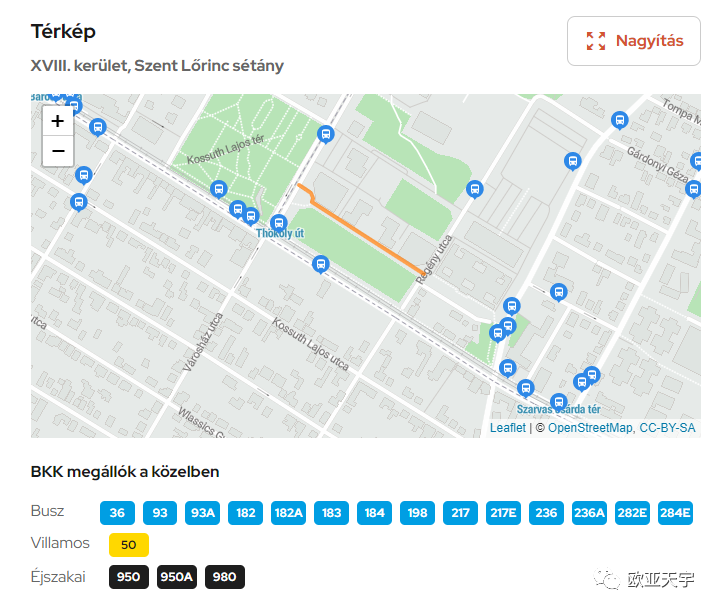Select bus stop marker below Thököly út on Kossuth Lajos utca
The height and width of the screenshot is (610, 717).
[321, 265]
